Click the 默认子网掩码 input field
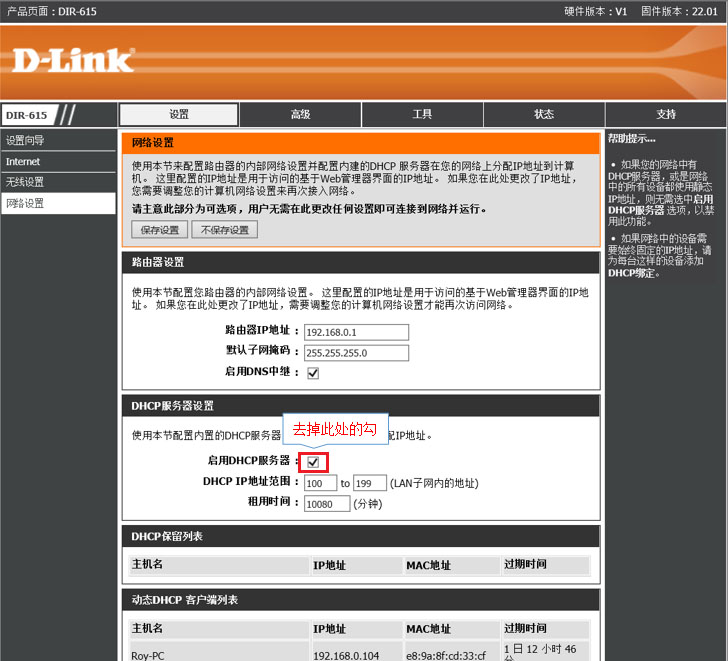The image size is (728, 661). pyautogui.click(x=357, y=353)
